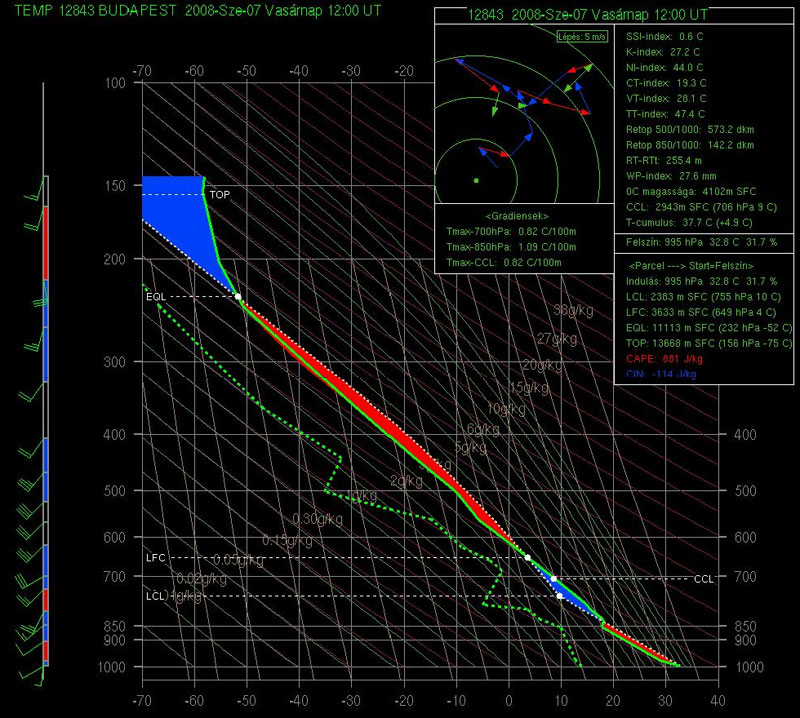This screenshot has width=800, height=718.
Task: Click the Lépés: 5 m/s scale box
Action: coord(581,37)
